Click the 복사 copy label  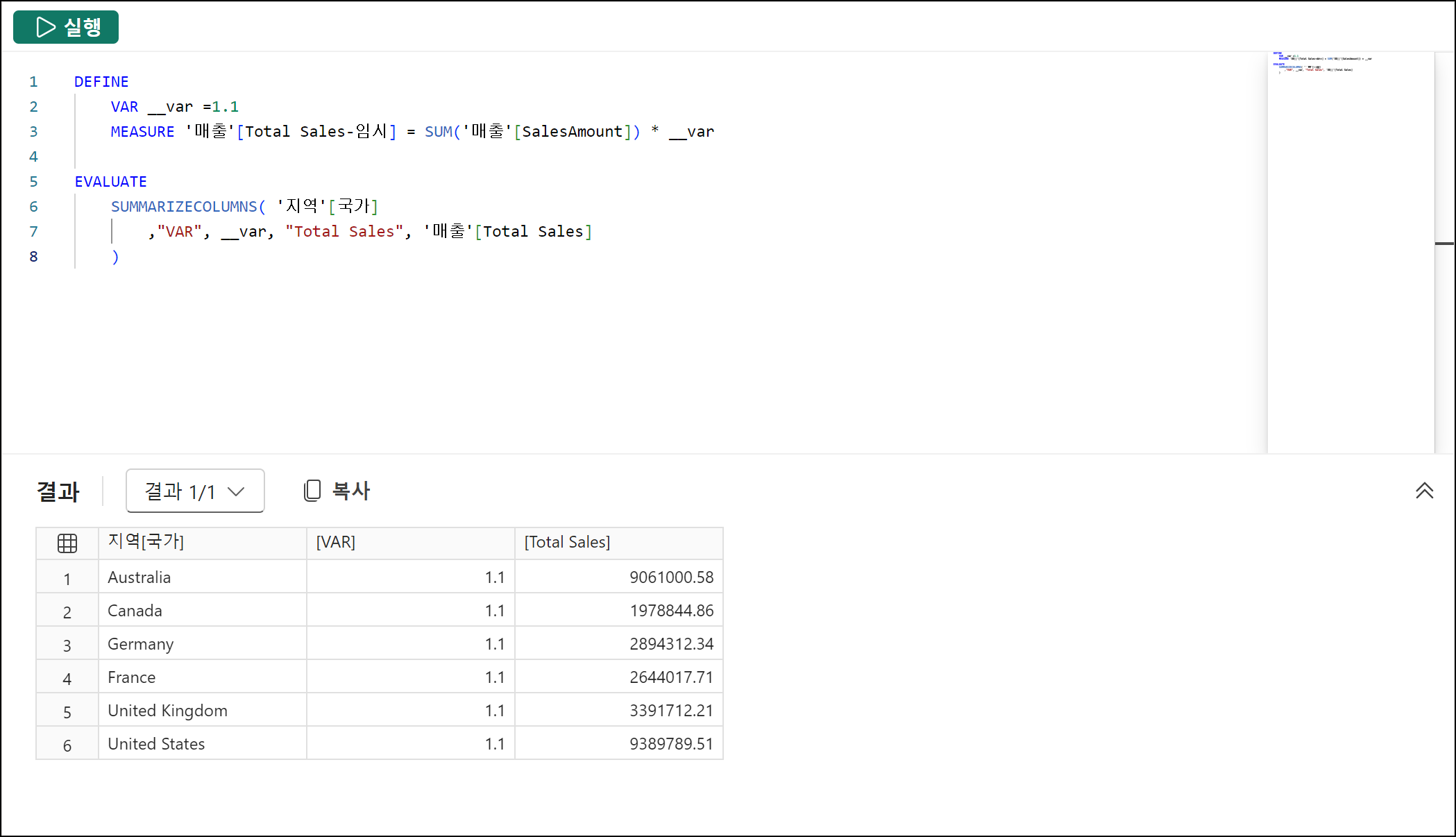point(351,491)
